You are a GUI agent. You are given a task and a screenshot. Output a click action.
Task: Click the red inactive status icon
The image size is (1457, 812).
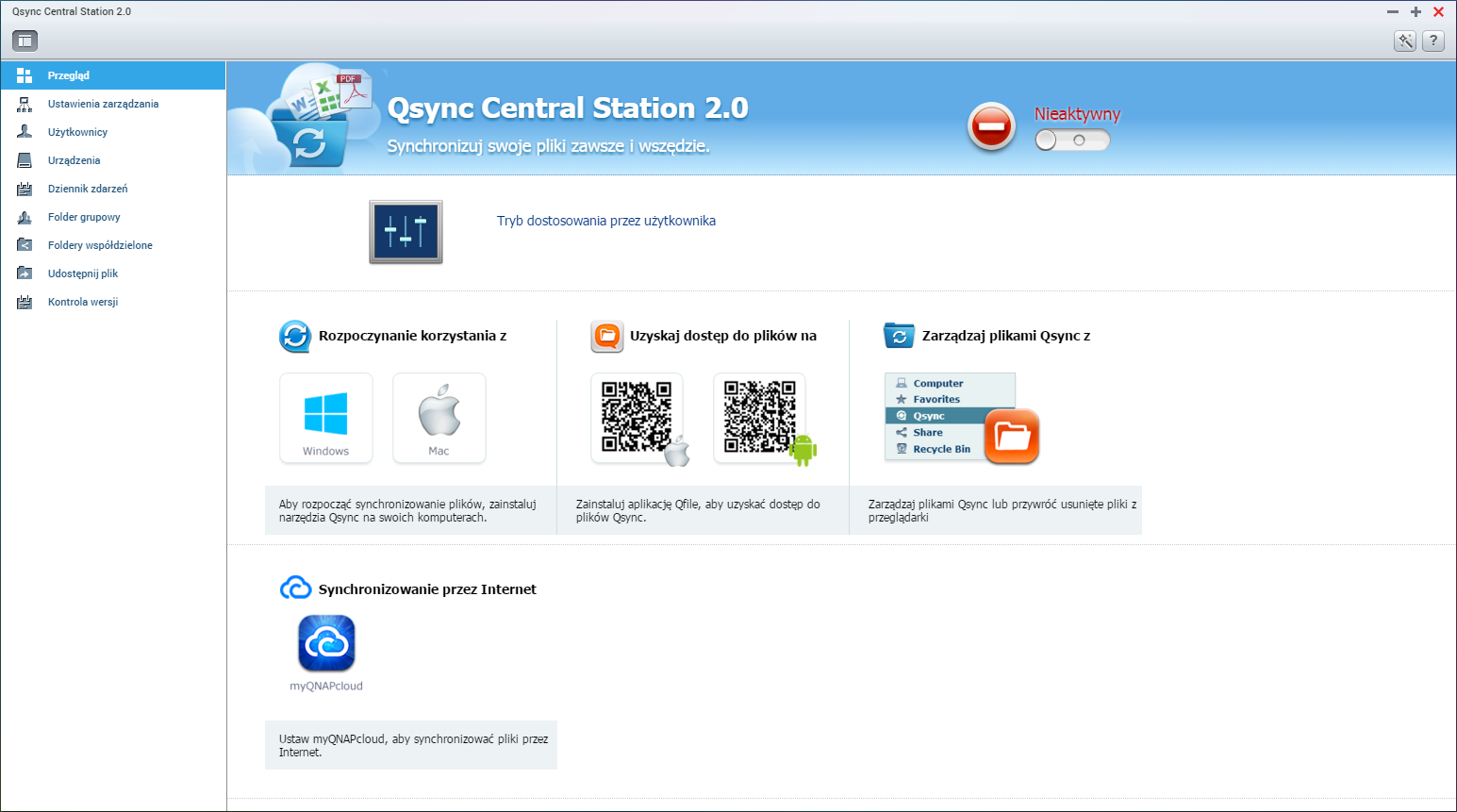(991, 126)
